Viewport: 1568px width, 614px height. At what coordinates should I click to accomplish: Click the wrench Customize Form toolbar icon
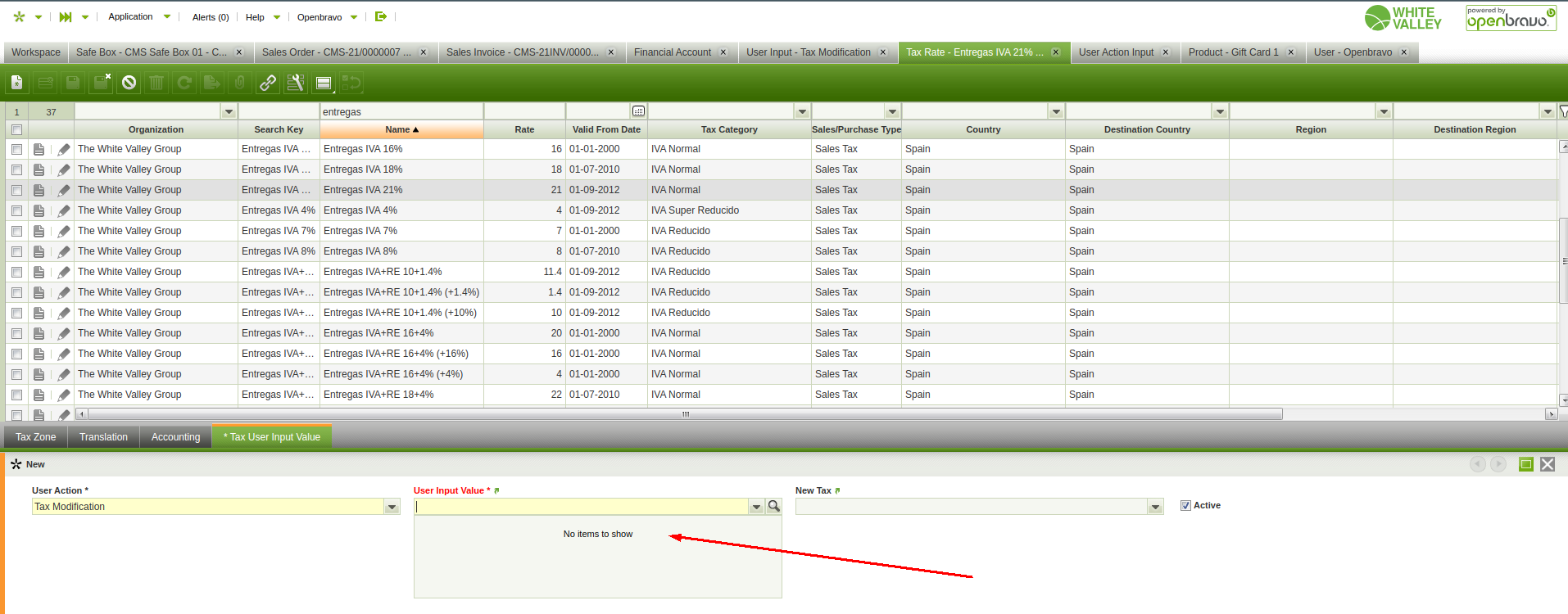pyautogui.click(x=296, y=83)
